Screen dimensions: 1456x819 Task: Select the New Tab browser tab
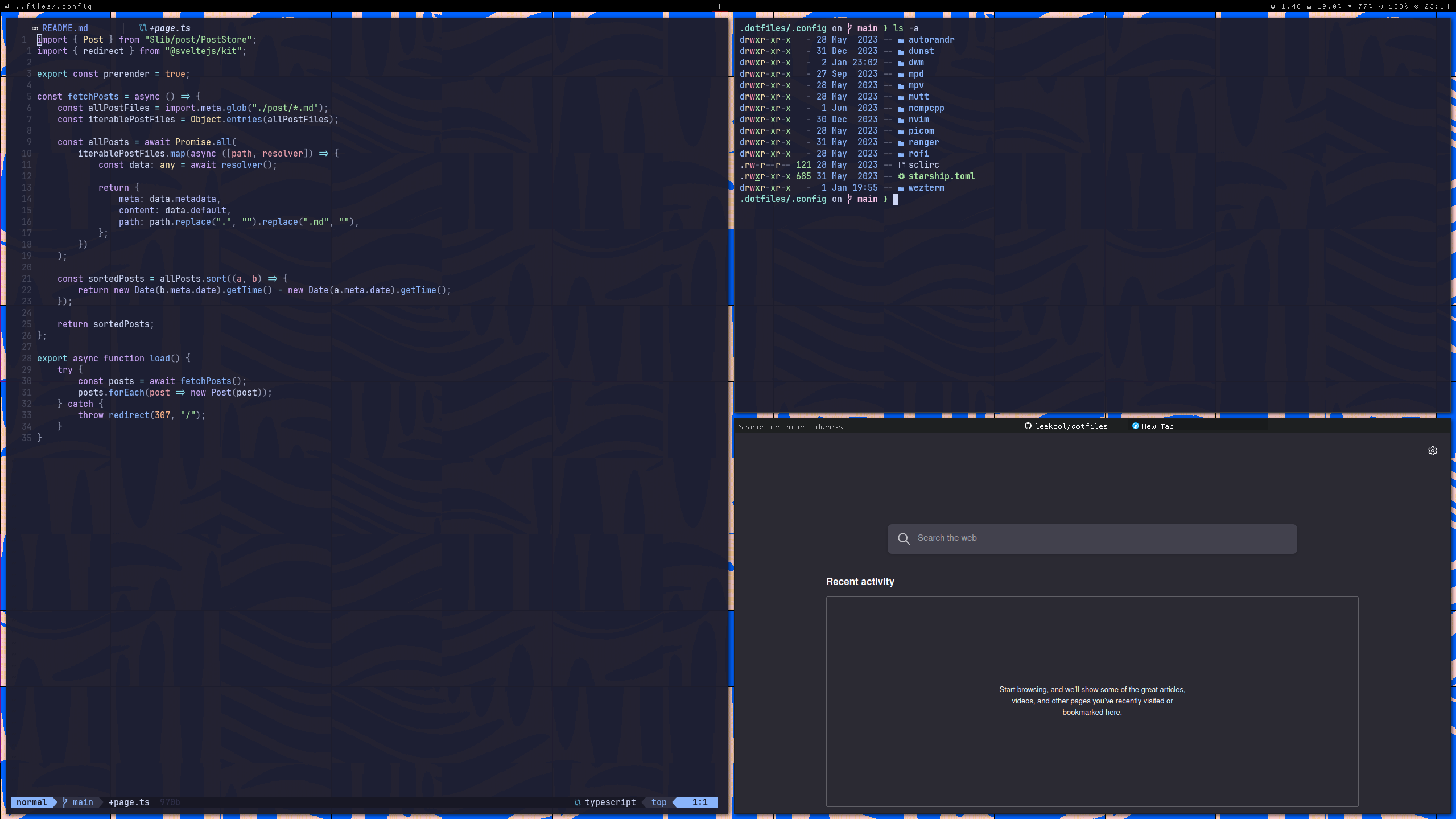1157,426
